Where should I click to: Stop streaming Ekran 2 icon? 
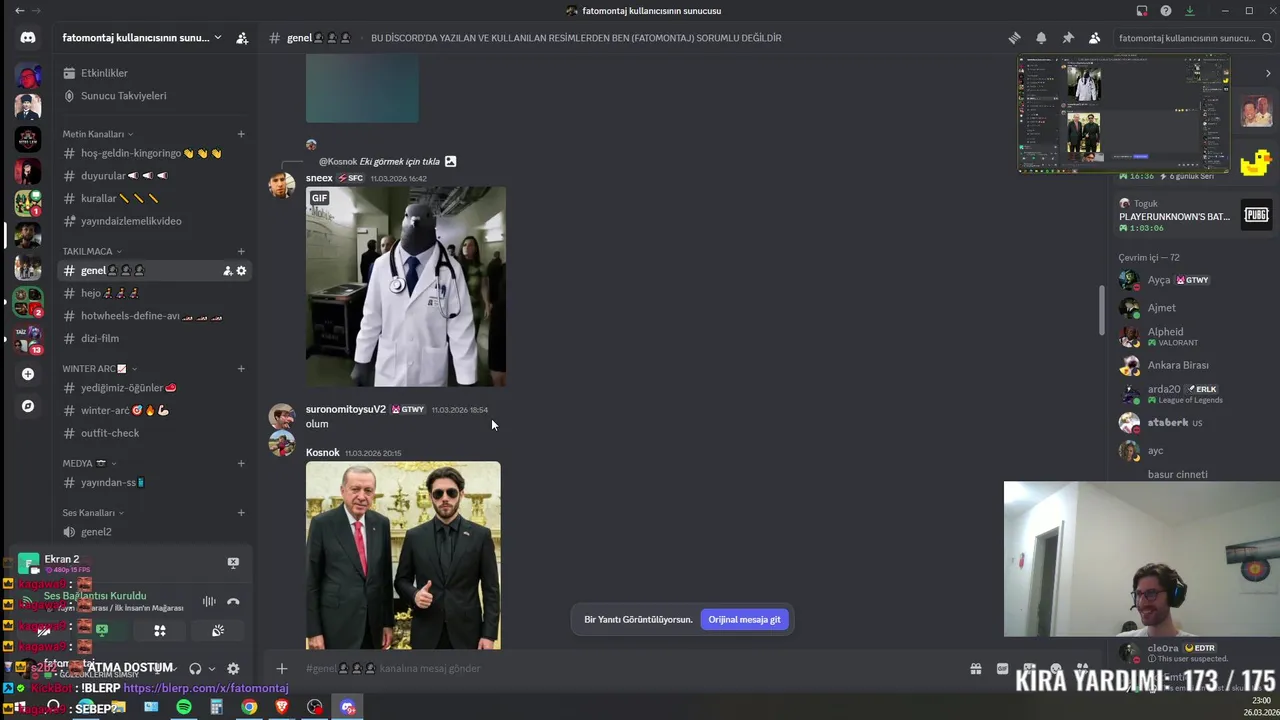pyautogui.click(x=233, y=562)
